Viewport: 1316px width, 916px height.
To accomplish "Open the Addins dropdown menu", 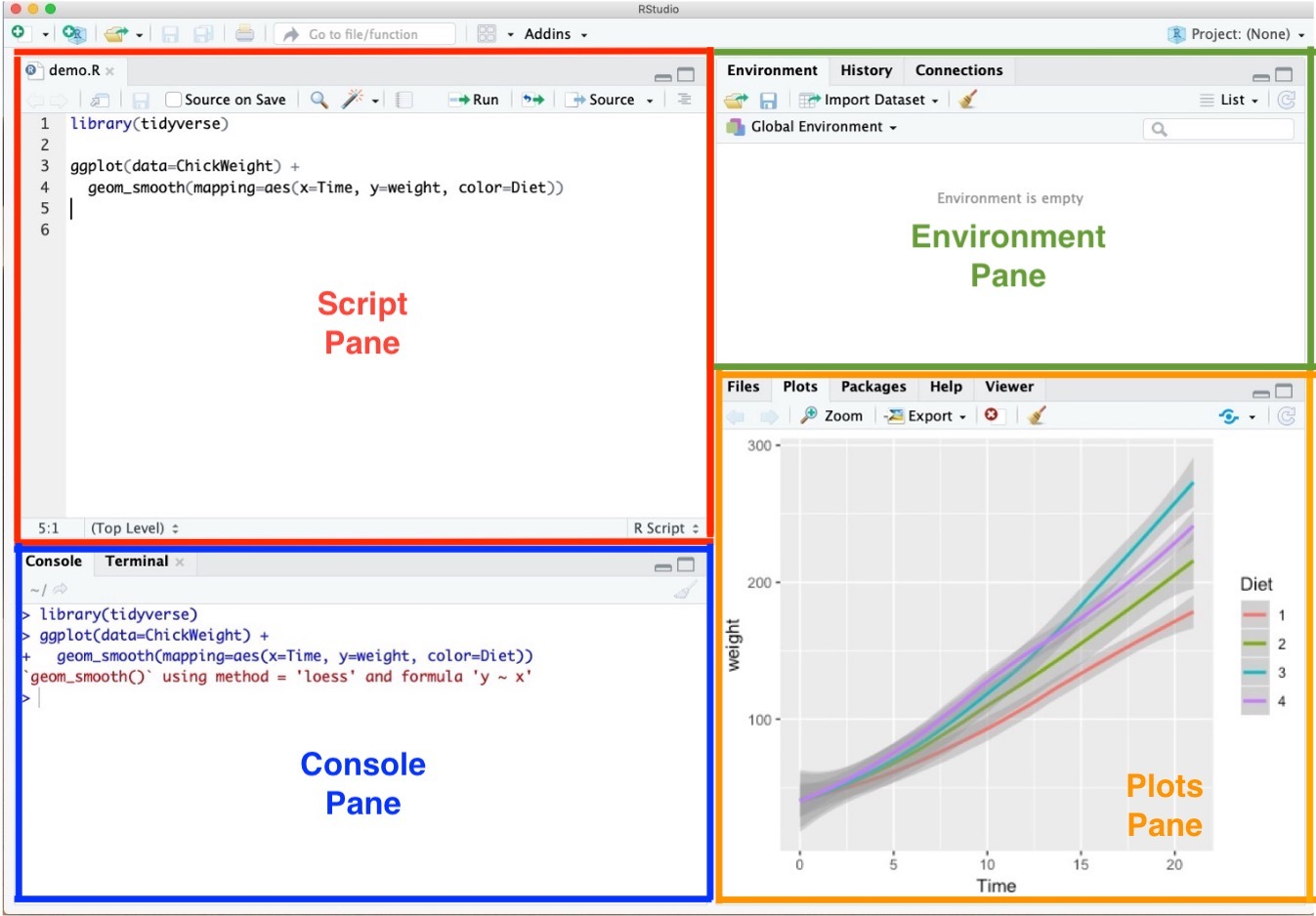I will pyautogui.click(x=556, y=34).
